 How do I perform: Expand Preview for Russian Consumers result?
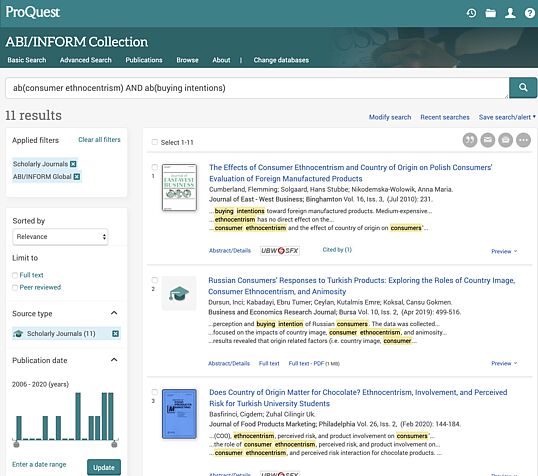(x=504, y=363)
